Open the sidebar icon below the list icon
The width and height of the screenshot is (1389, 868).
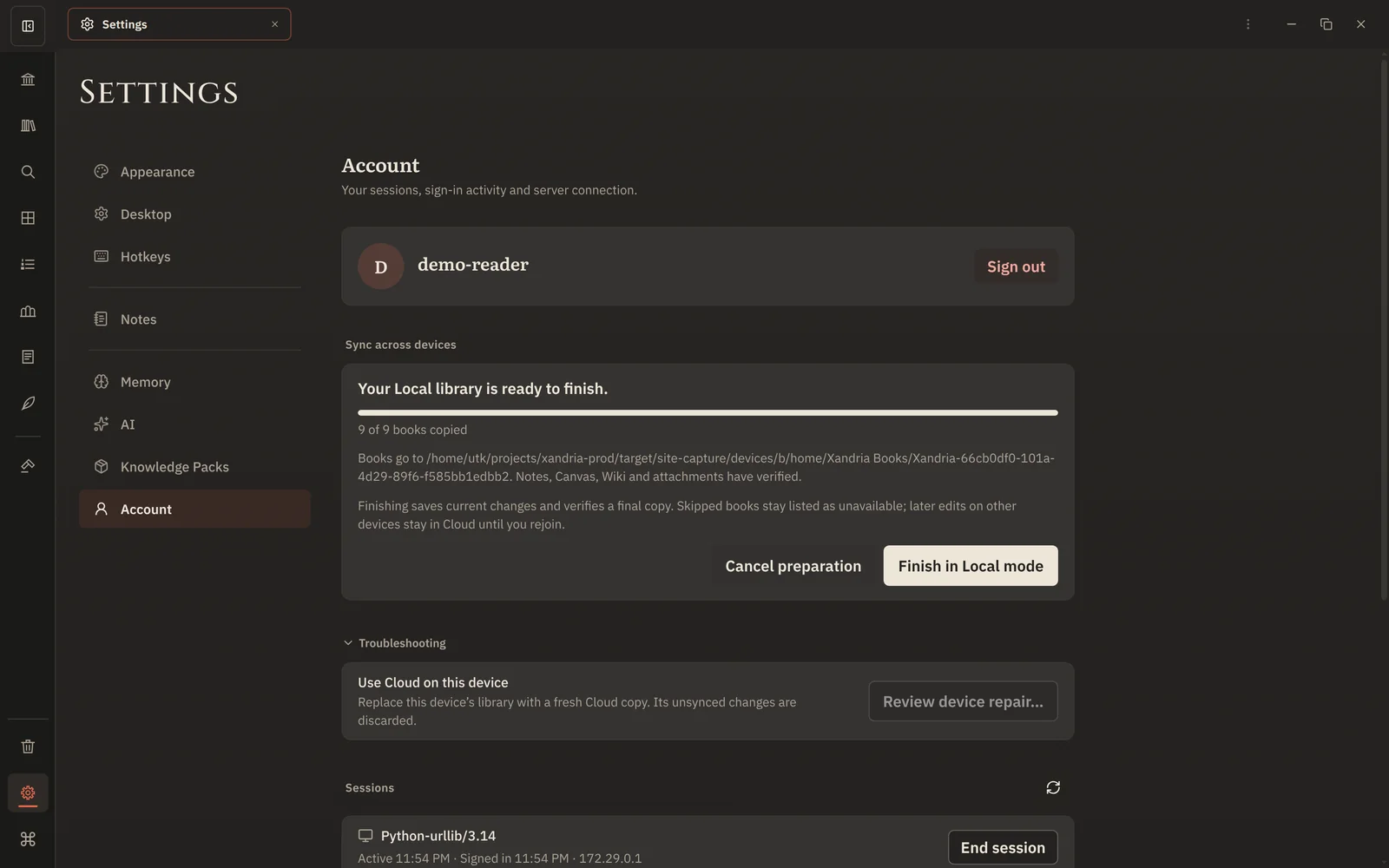(28, 311)
